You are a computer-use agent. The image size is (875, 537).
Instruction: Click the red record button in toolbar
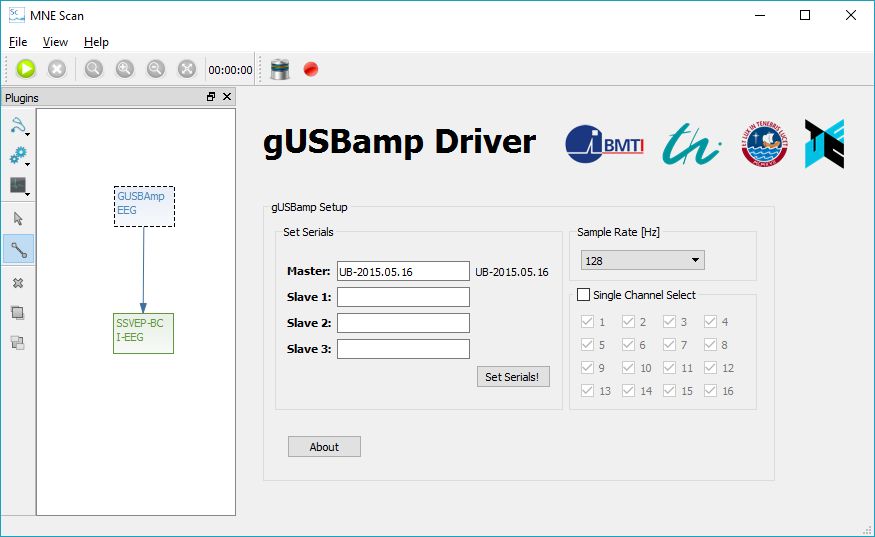(310, 69)
